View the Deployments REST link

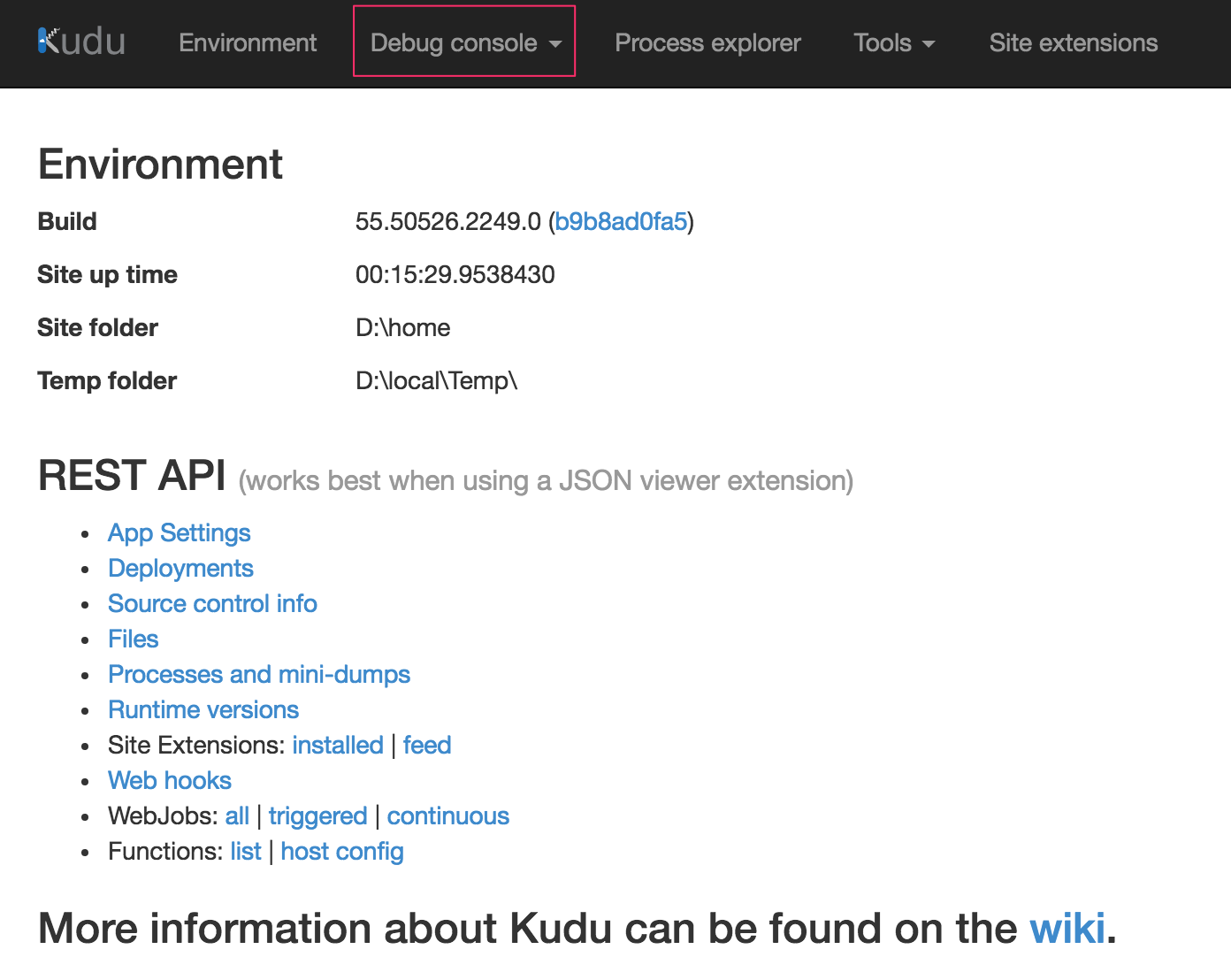180,568
